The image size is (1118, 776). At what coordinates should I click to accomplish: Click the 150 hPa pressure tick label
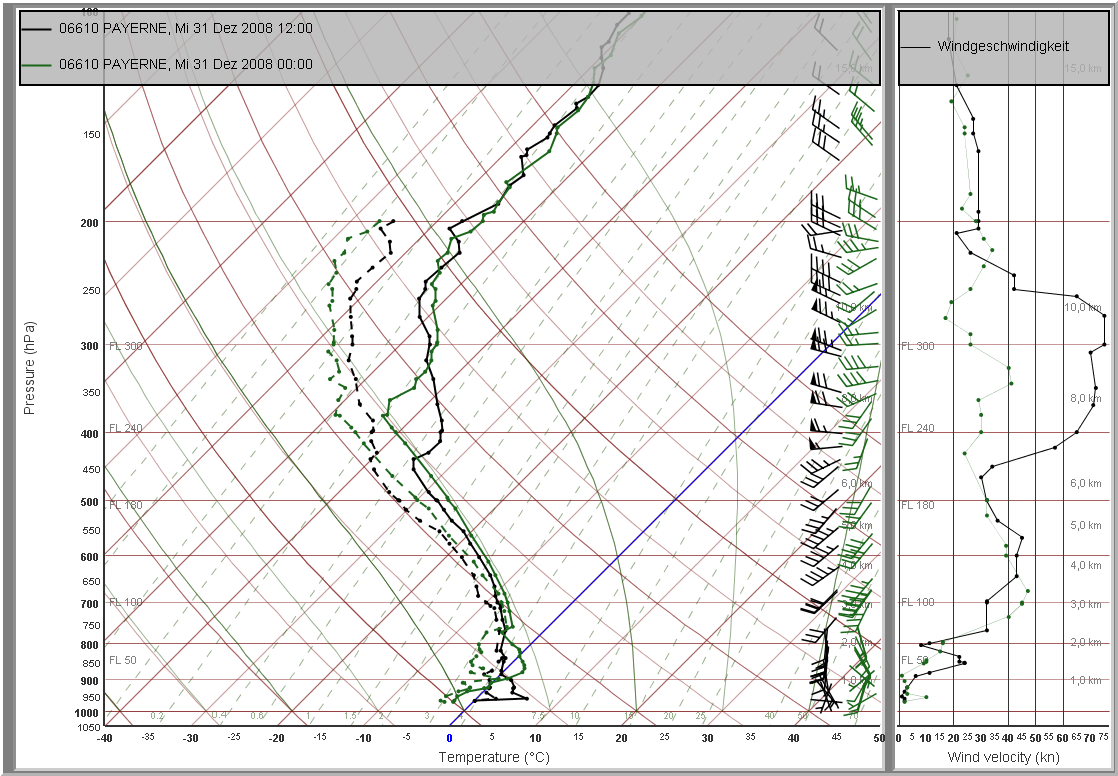click(90, 135)
